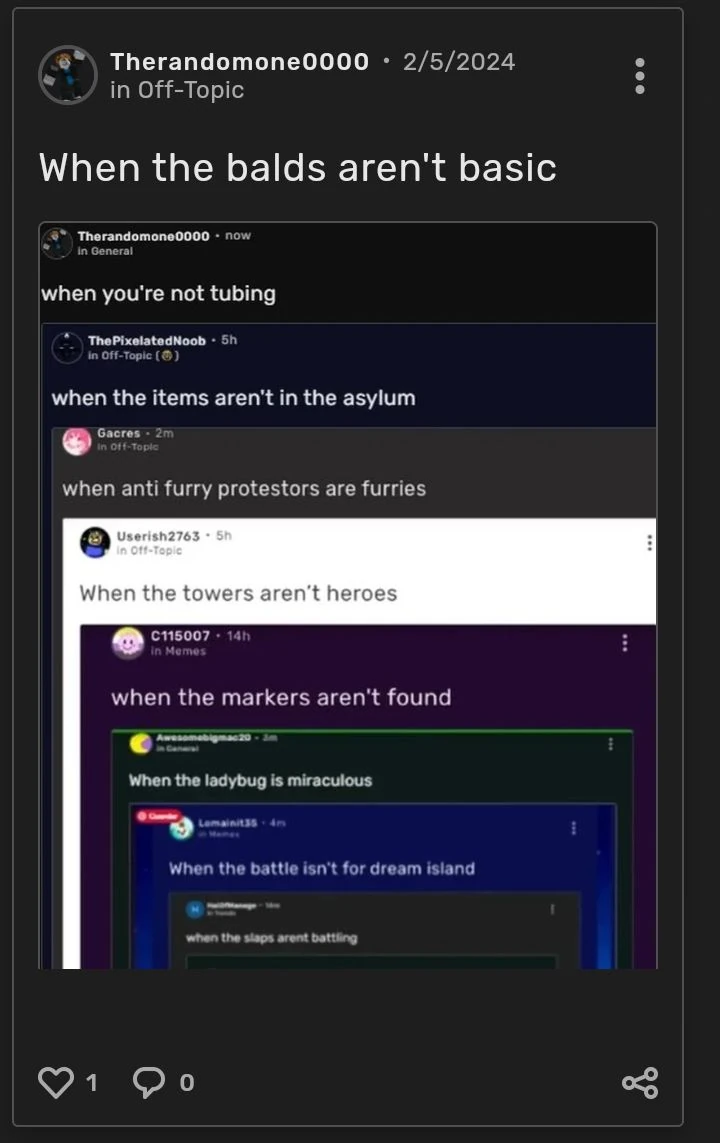Click the C115007 avatar icon
This screenshot has width=720, height=1143.
coord(127,642)
